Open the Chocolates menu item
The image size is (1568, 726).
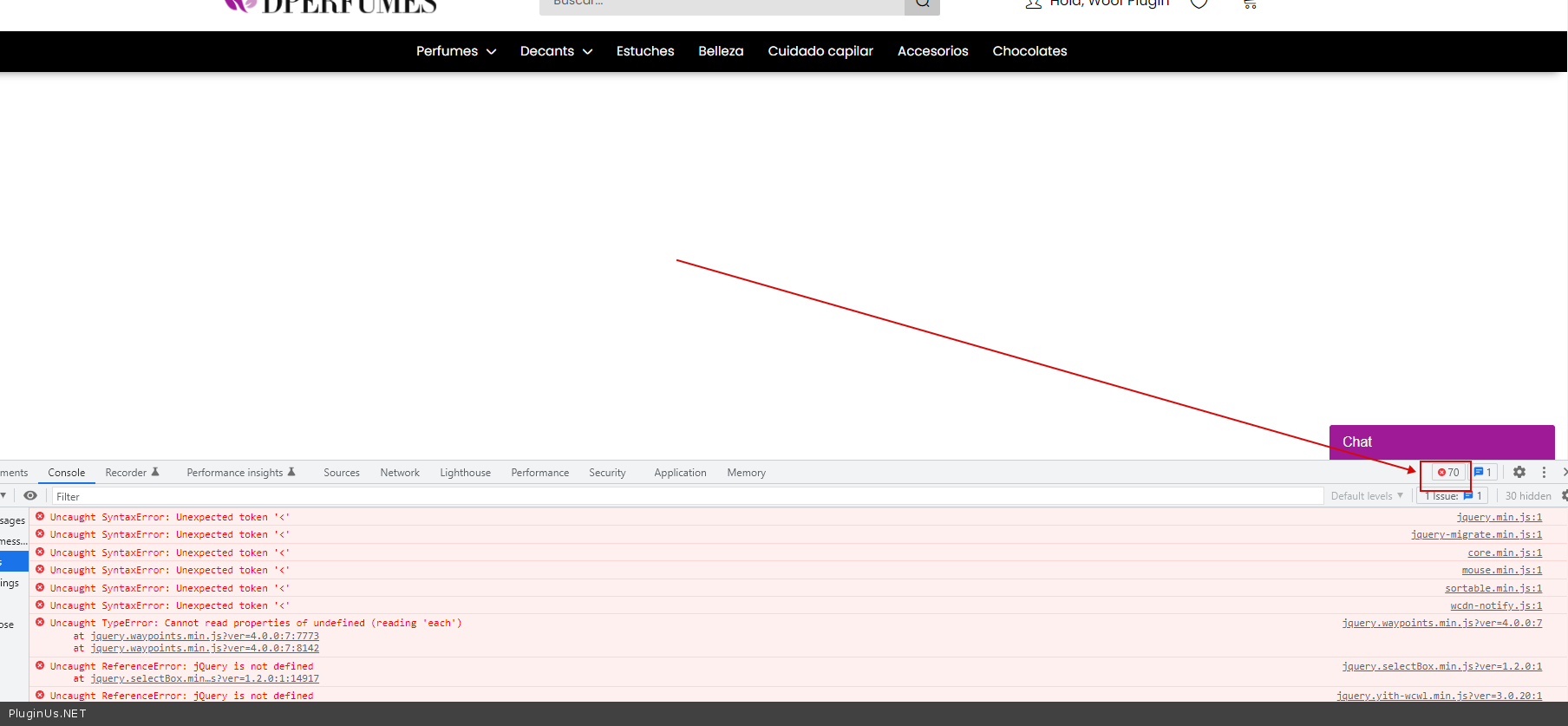[x=1029, y=51]
